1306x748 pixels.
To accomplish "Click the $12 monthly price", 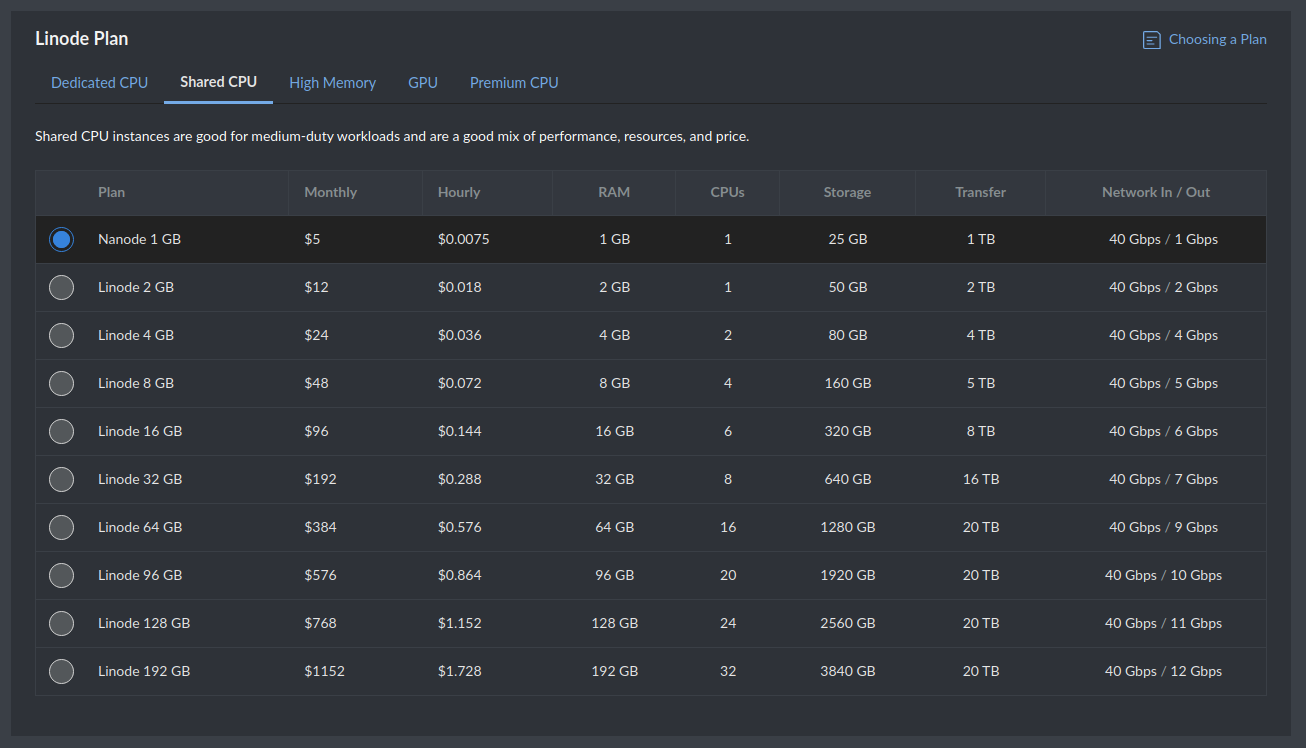I will coord(316,288).
